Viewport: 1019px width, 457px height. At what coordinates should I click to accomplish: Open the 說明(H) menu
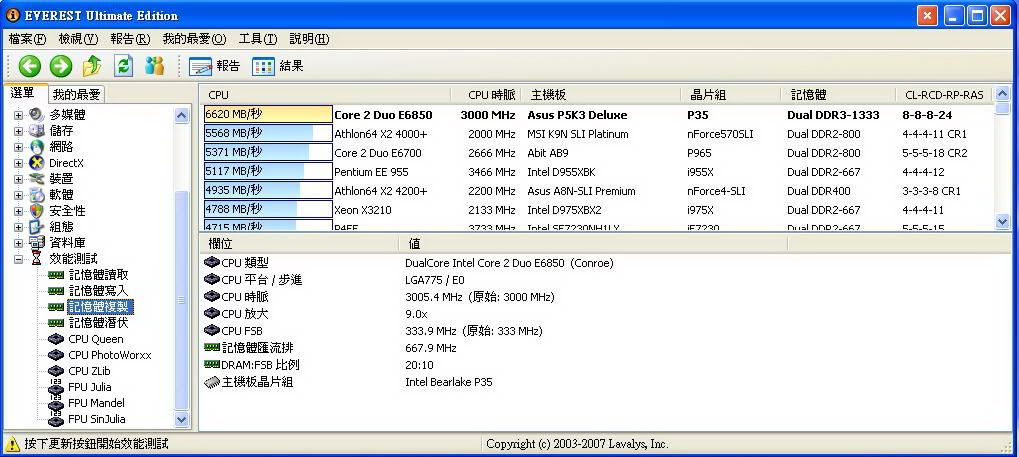[x=309, y=39]
